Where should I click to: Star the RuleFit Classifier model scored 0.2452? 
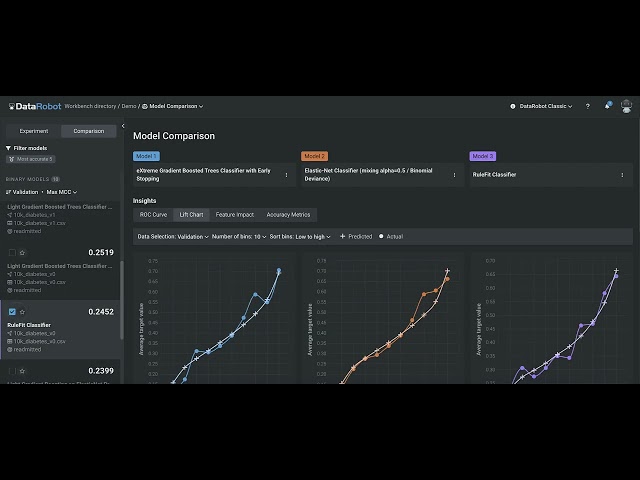[22, 312]
